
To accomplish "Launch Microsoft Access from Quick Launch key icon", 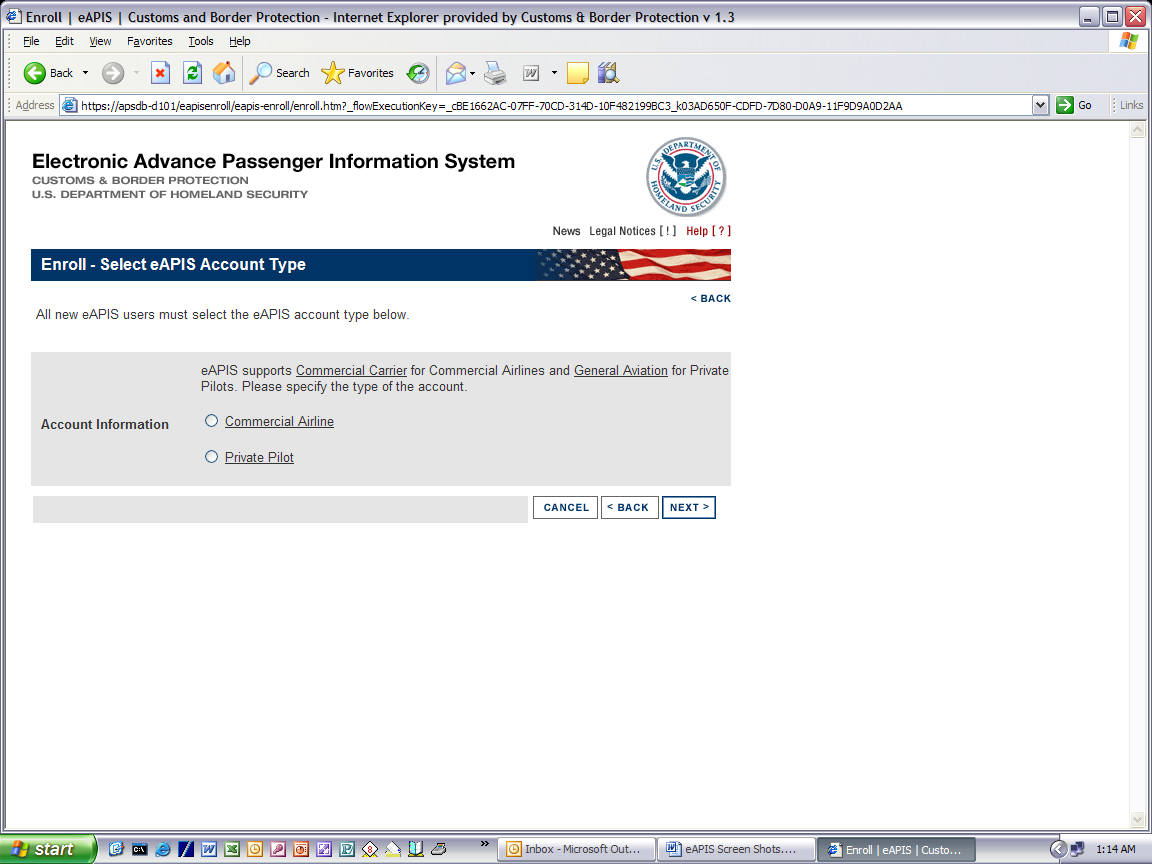I will point(278,849).
